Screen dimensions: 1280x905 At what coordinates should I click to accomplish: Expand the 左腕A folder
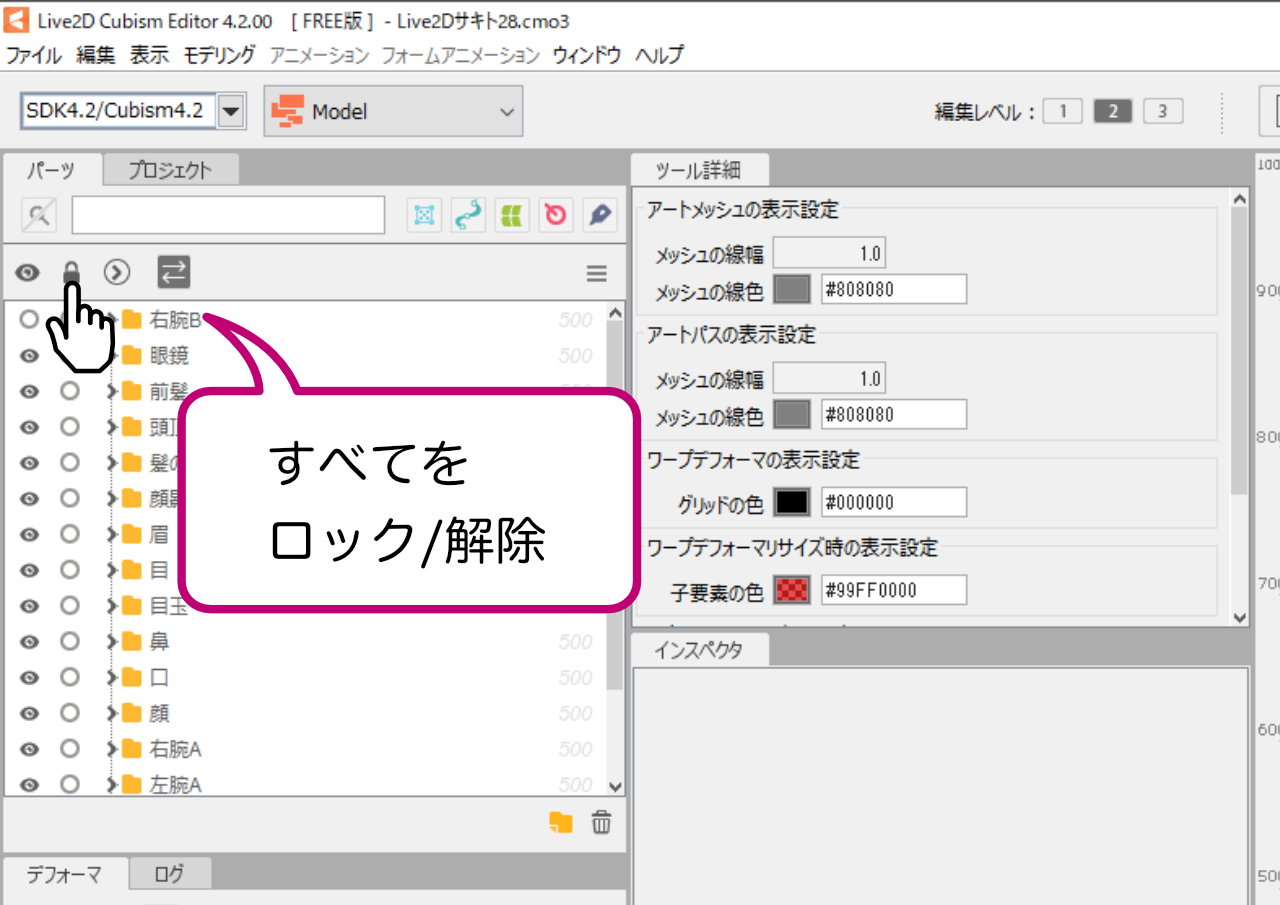(x=113, y=785)
